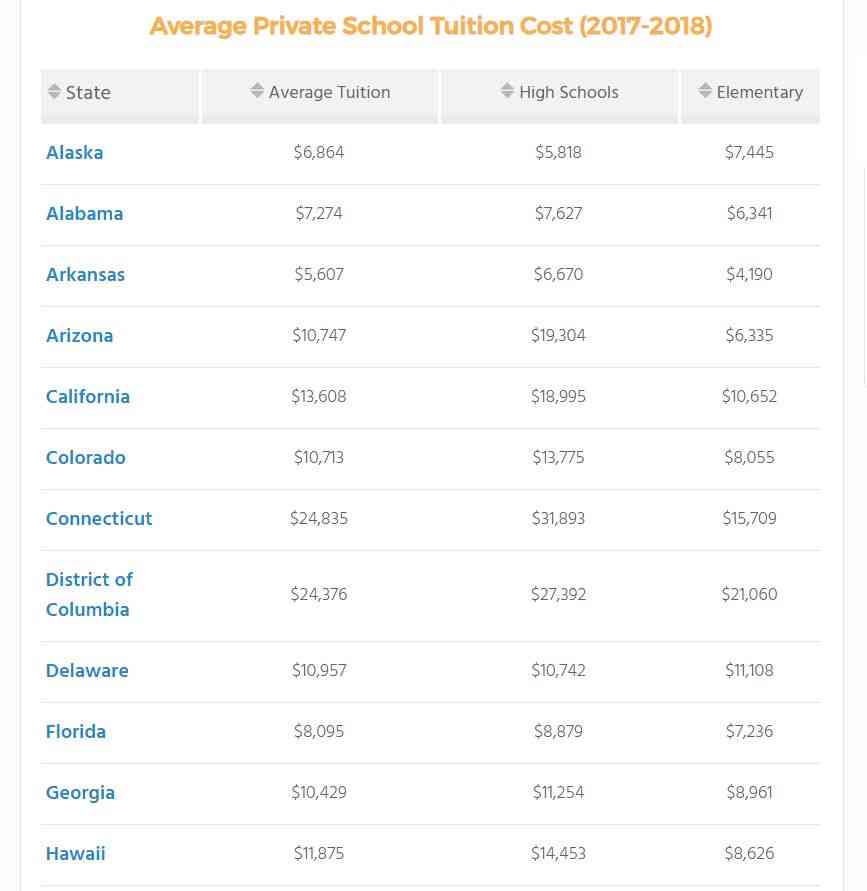Open the Connecticut state link
The height and width of the screenshot is (891, 867).
tap(99, 519)
